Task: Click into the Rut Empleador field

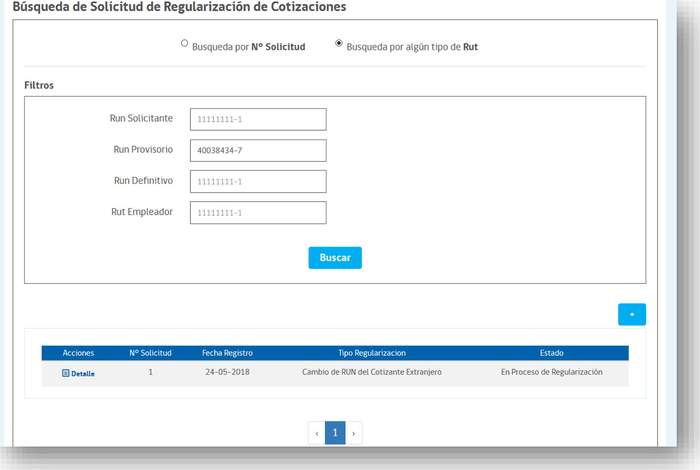Action: tap(258, 212)
